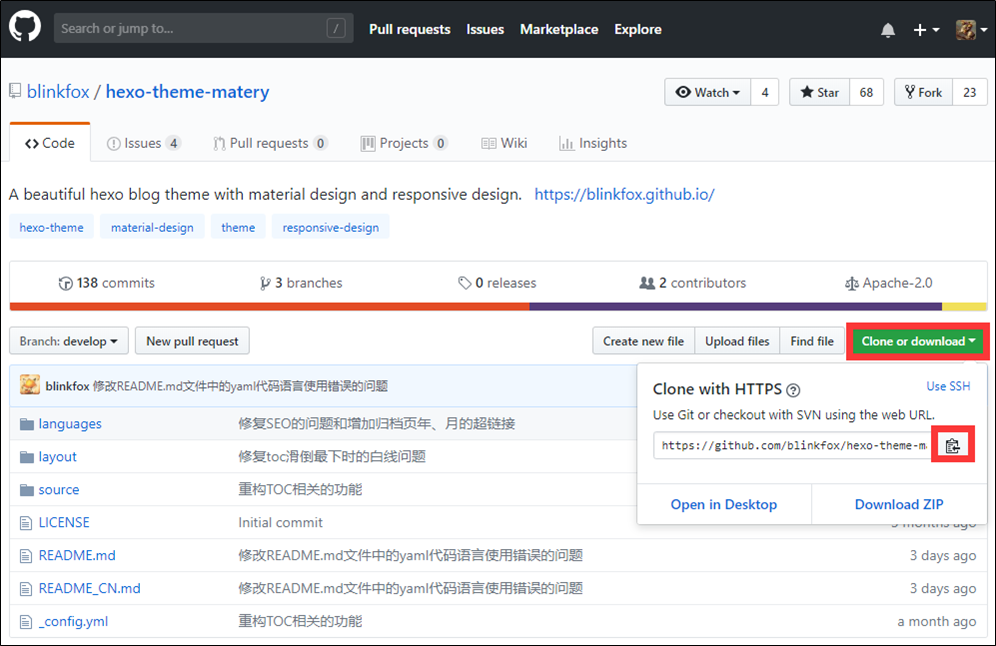The width and height of the screenshot is (996, 646).
Task: Switch to Use SSH clone option
Action: [x=948, y=386]
